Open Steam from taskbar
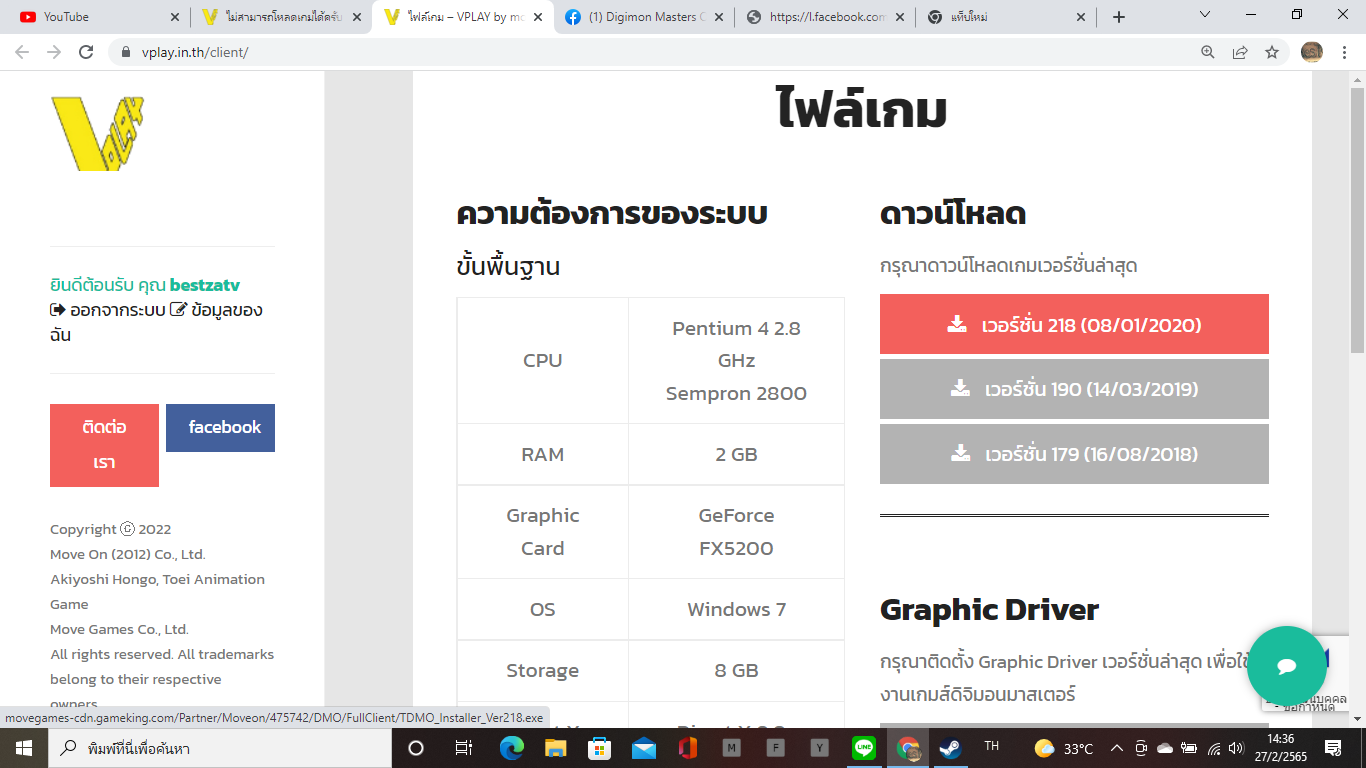This screenshot has width=1366, height=768. tap(950, 748)
